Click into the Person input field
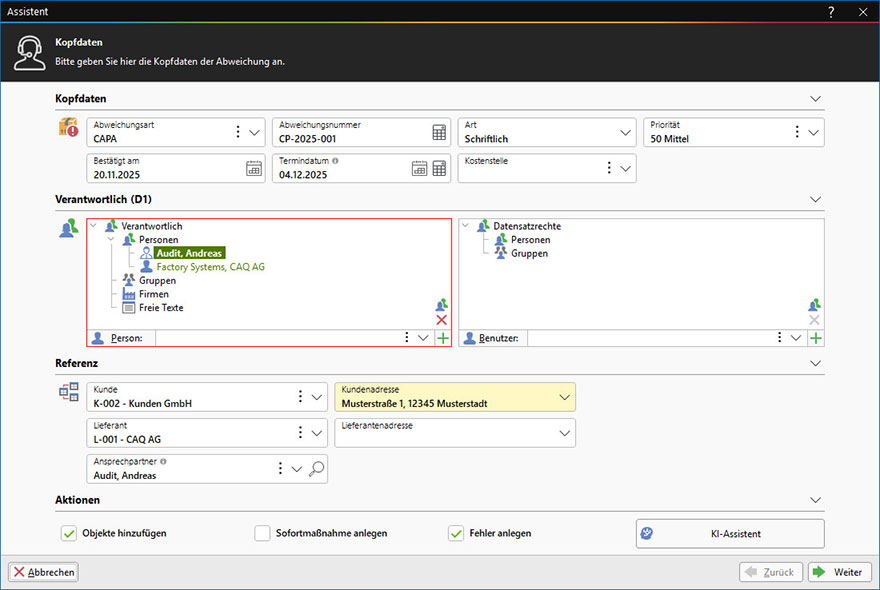This screenshot has height=590, width=880. (275, 339)
